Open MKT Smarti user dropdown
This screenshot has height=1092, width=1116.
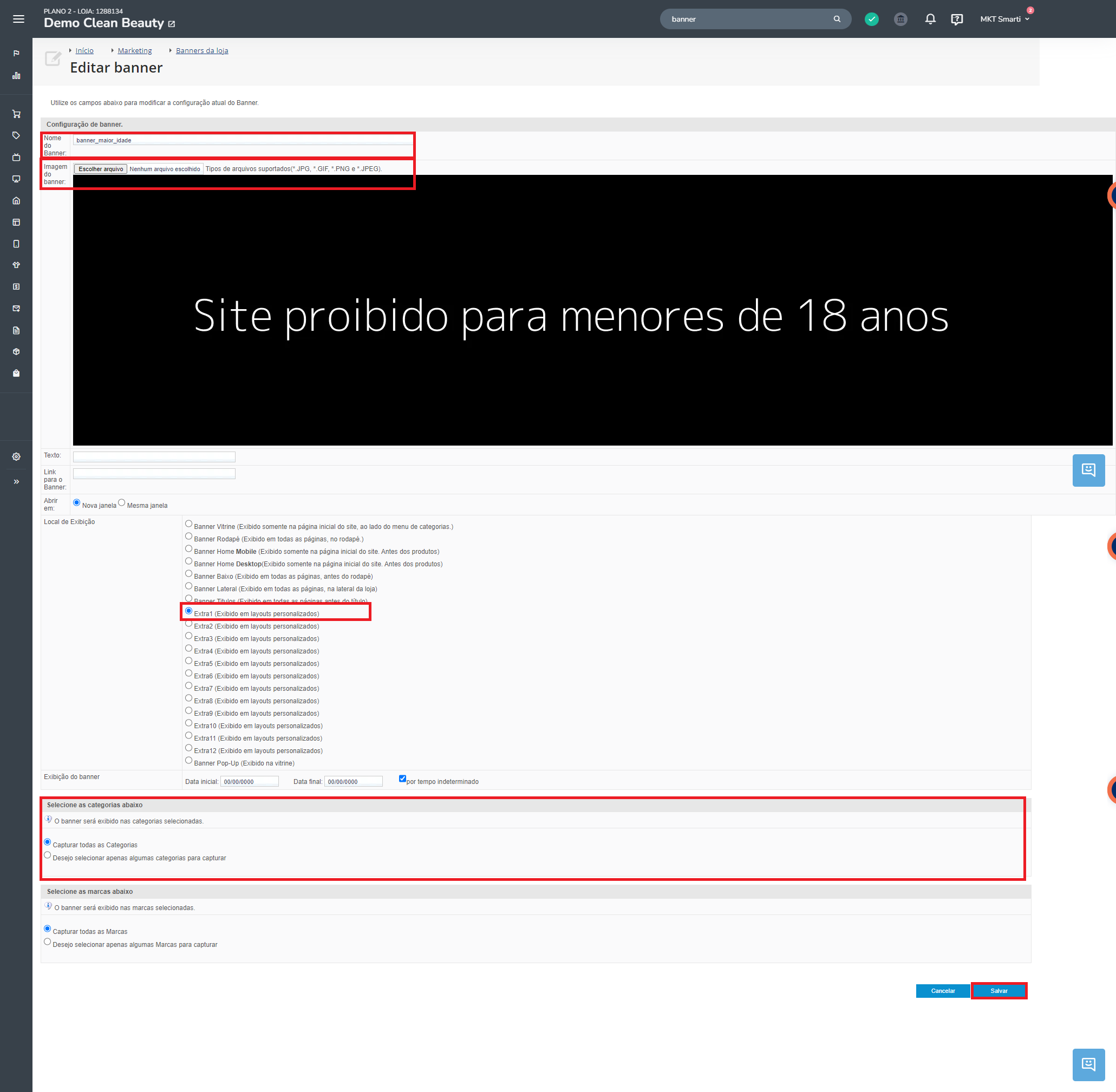1004,19
